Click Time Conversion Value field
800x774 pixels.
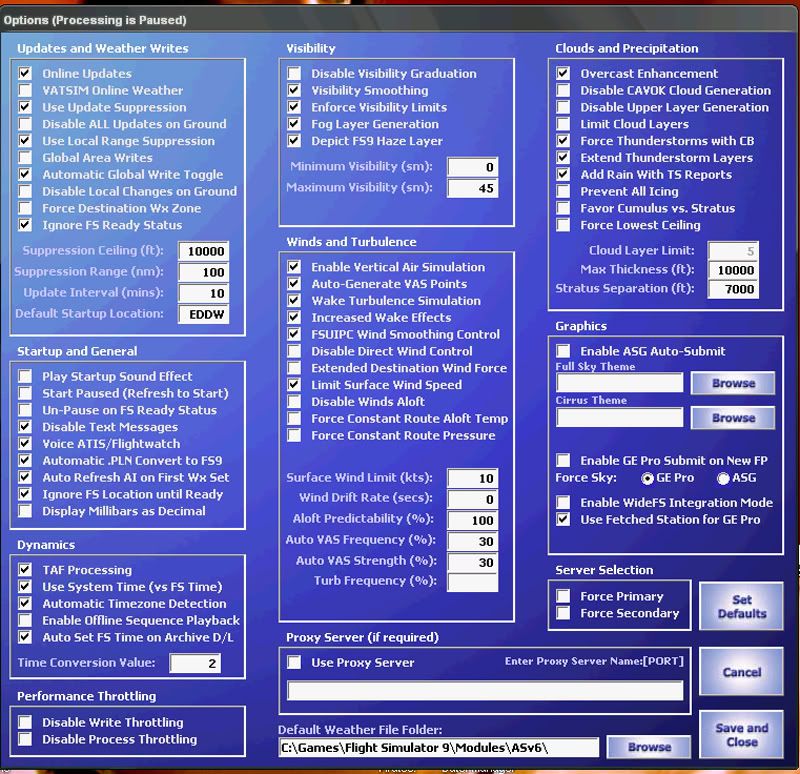coord(195,663)
